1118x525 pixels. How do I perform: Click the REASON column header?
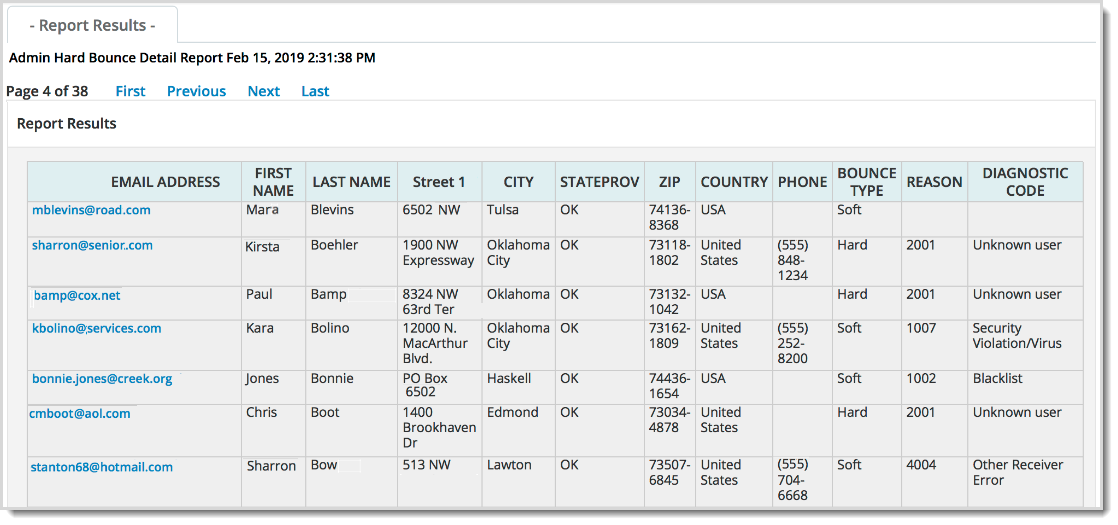(x=934, y=182)
